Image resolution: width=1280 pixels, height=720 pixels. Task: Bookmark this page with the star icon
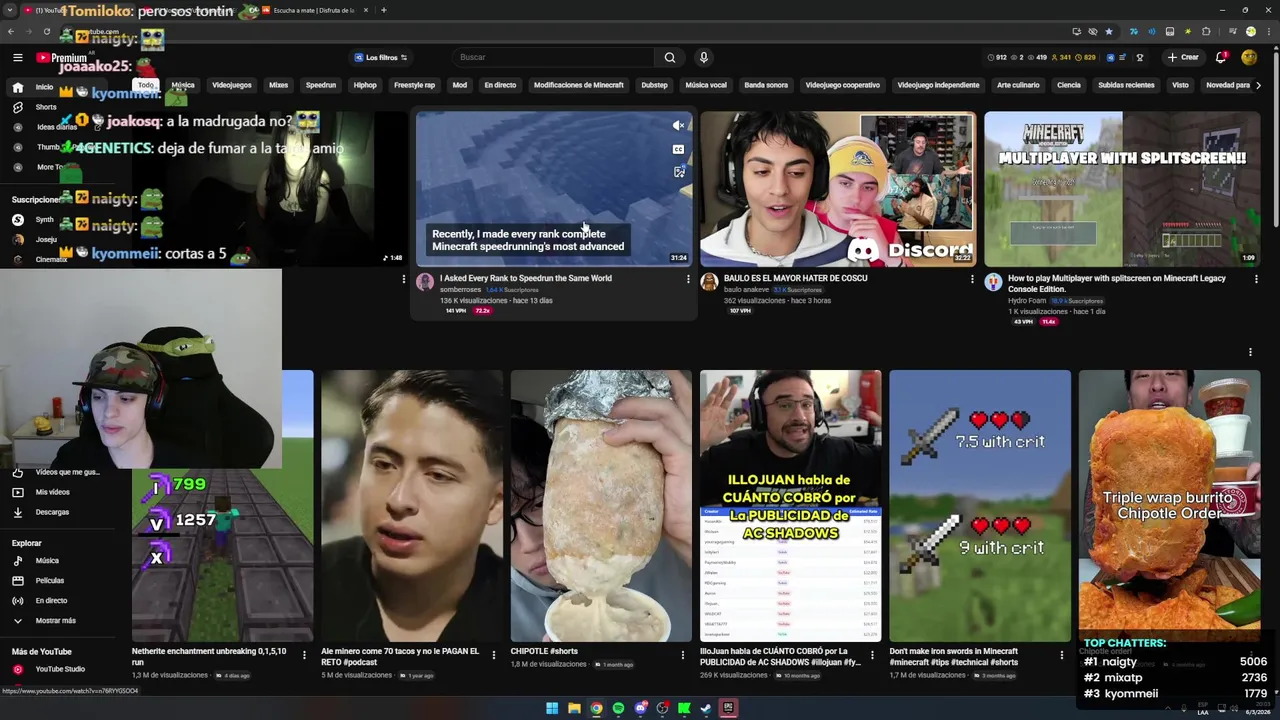tap(1109, 32)
